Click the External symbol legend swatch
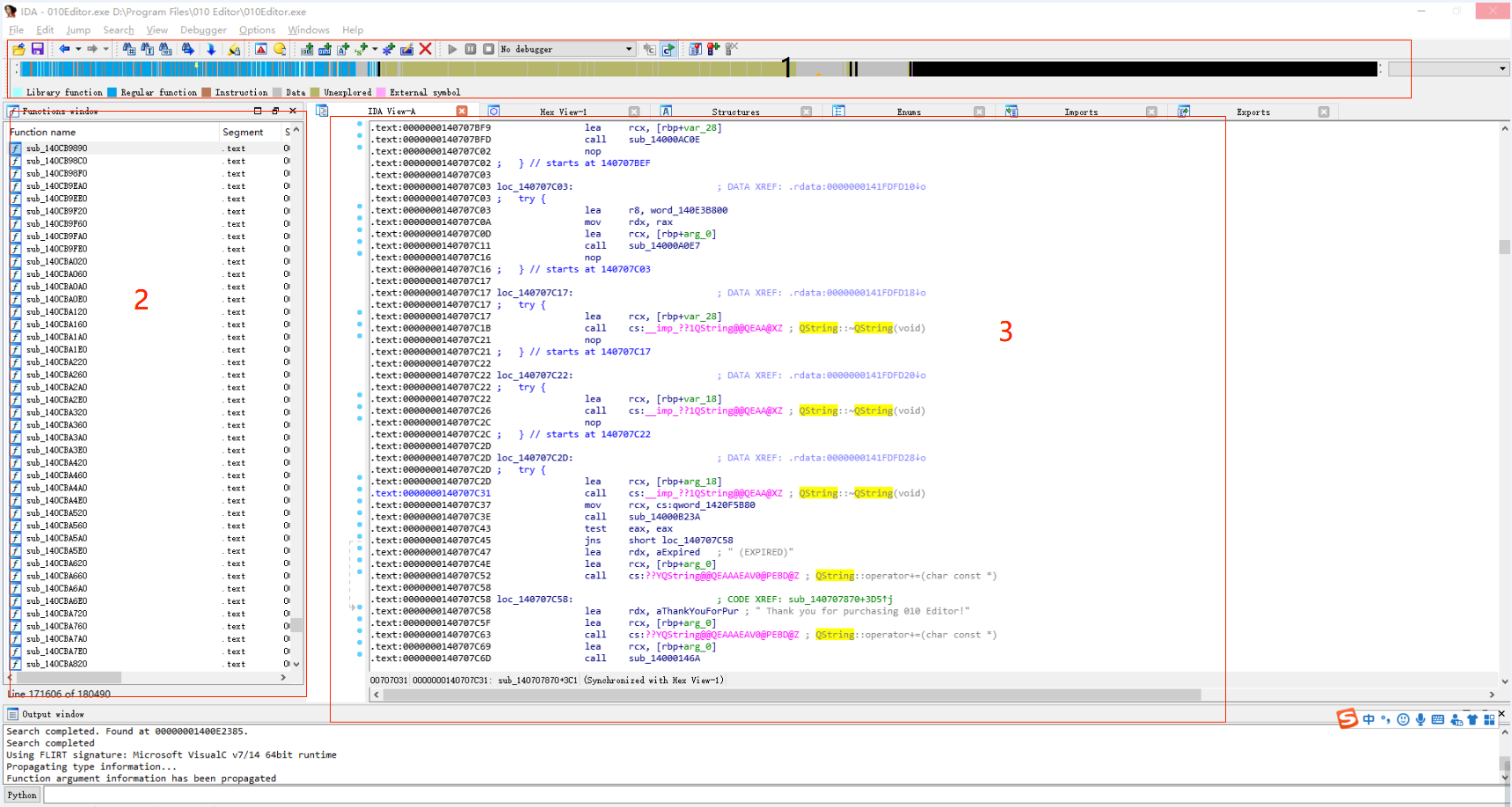Viewport: 1512px width, 807px height. pos(381,91)
